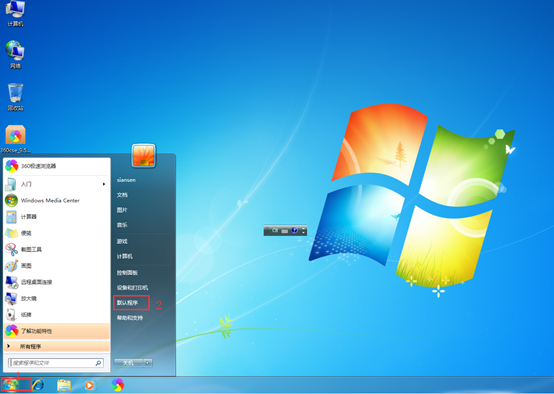Launch Windows Media Center from Start menu
The width and height of the screenshot is (554, 394).
point(57,200)
